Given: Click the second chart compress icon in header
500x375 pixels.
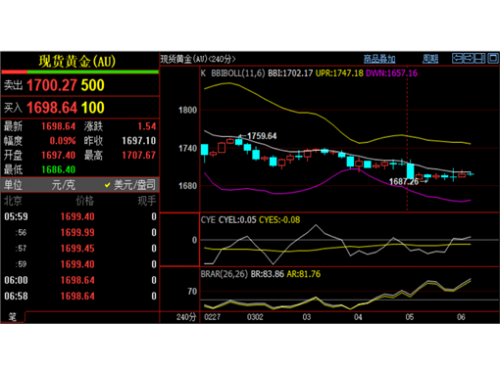Looking at the screenshot, I should 469,59.
